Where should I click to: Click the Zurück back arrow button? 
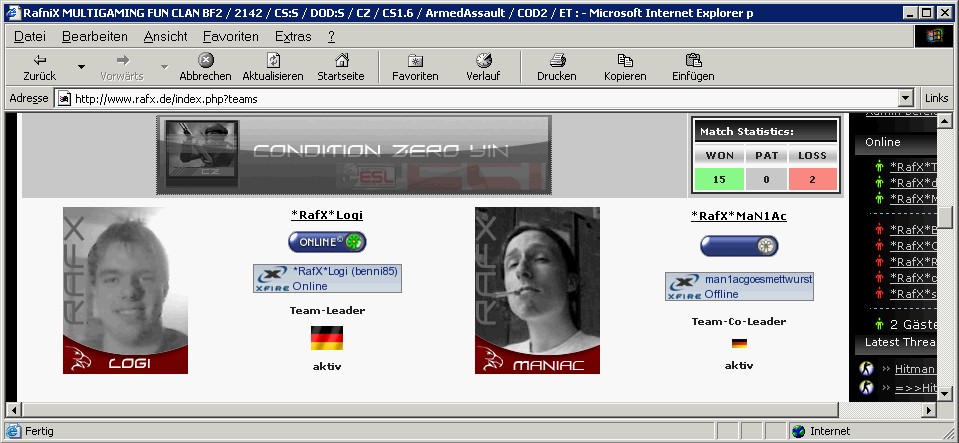coord(40,67)
